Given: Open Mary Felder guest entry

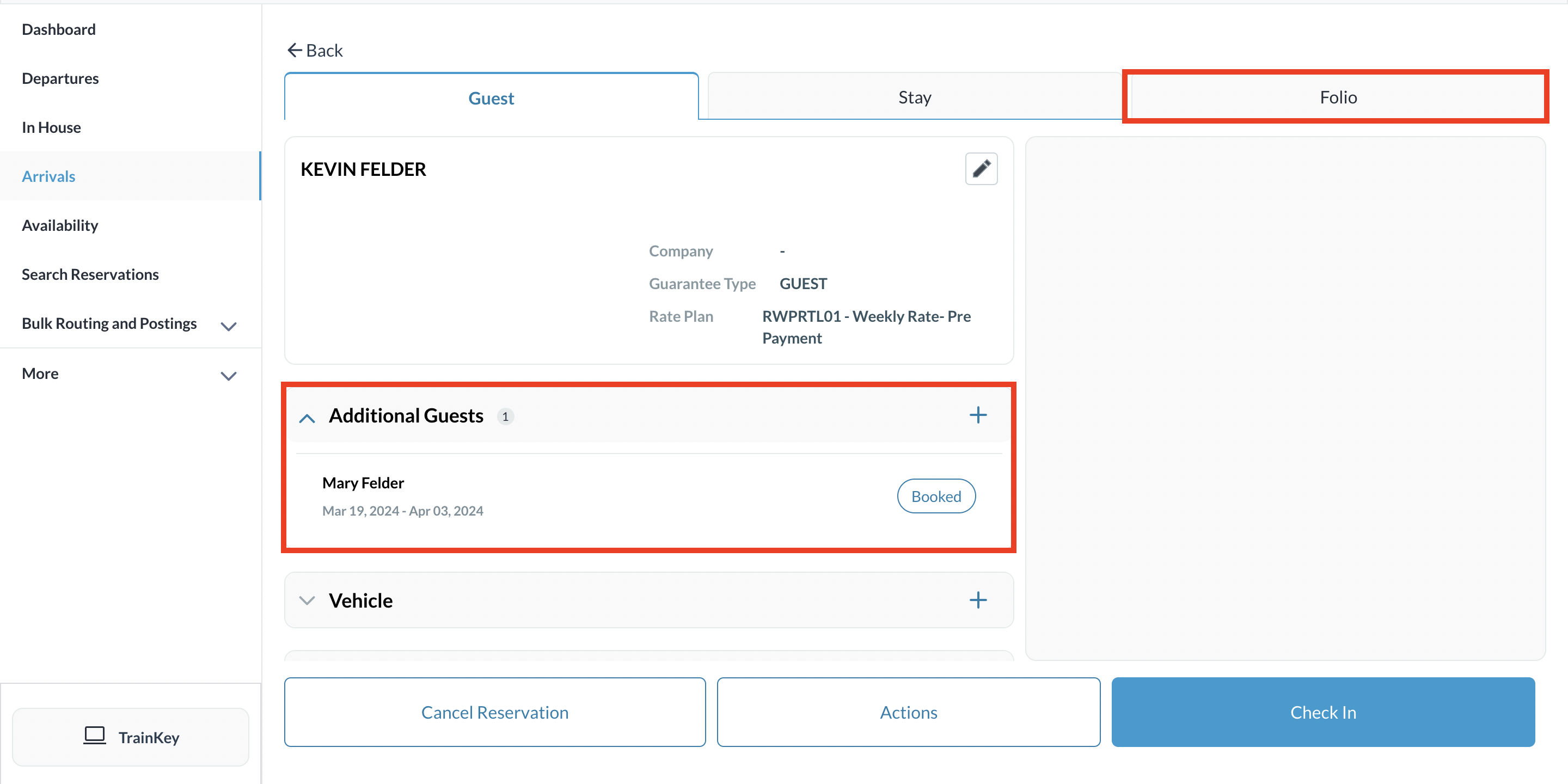Looking at the screenshot, I should pos(363,483).
